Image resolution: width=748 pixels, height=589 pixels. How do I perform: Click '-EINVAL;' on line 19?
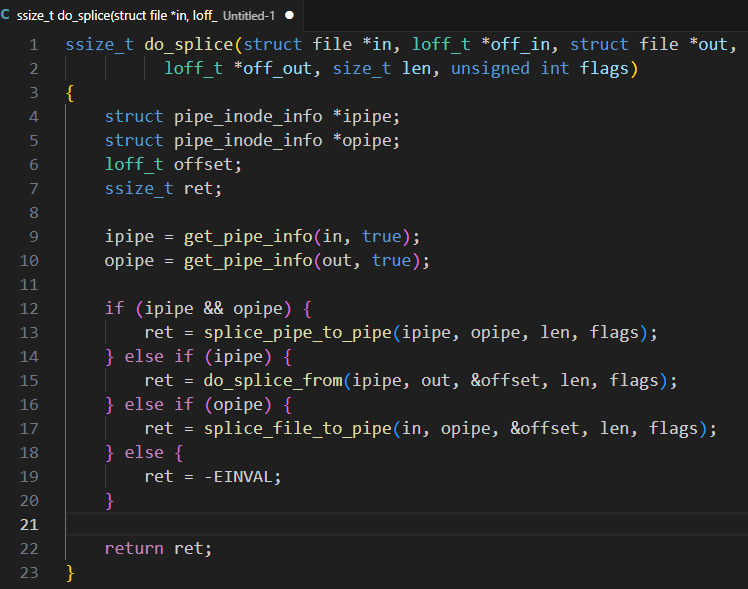[x=242, y=476]
